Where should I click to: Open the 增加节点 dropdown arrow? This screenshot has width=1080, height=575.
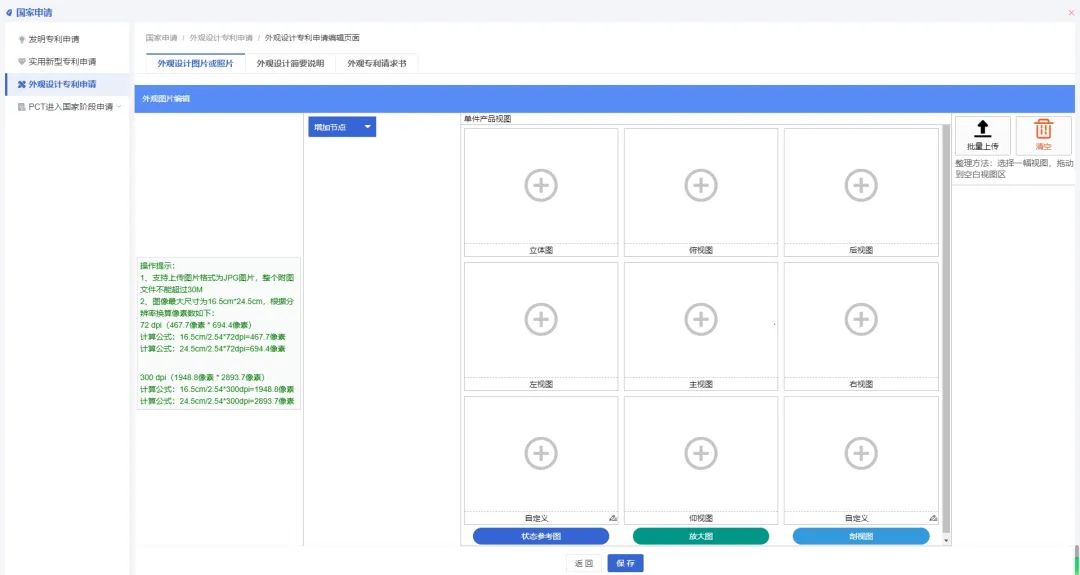pos(367,127)
